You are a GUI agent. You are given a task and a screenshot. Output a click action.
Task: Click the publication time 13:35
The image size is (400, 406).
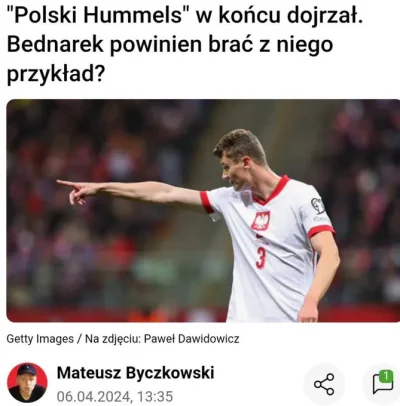point(155,396)
